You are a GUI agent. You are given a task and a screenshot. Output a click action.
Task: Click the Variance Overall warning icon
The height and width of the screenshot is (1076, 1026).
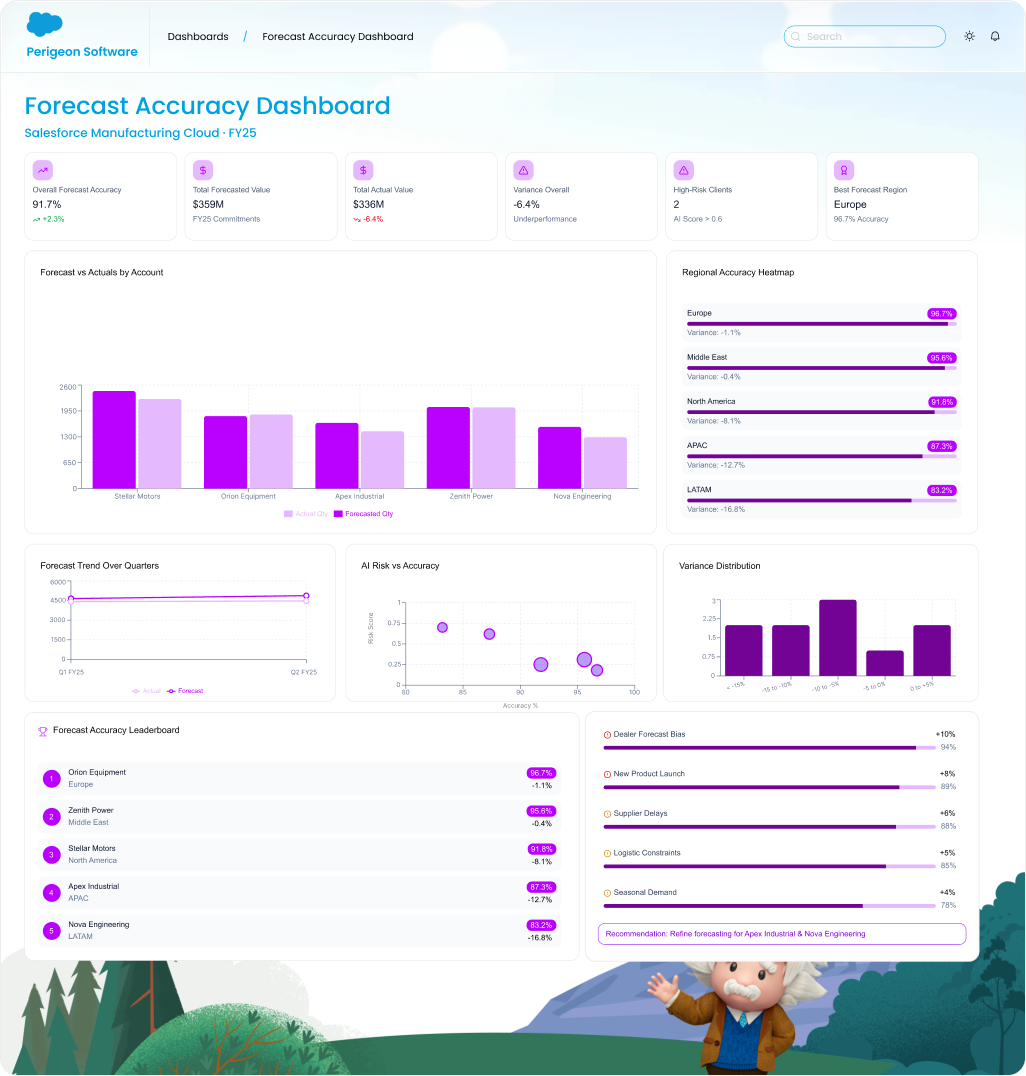tap(523, 170)
